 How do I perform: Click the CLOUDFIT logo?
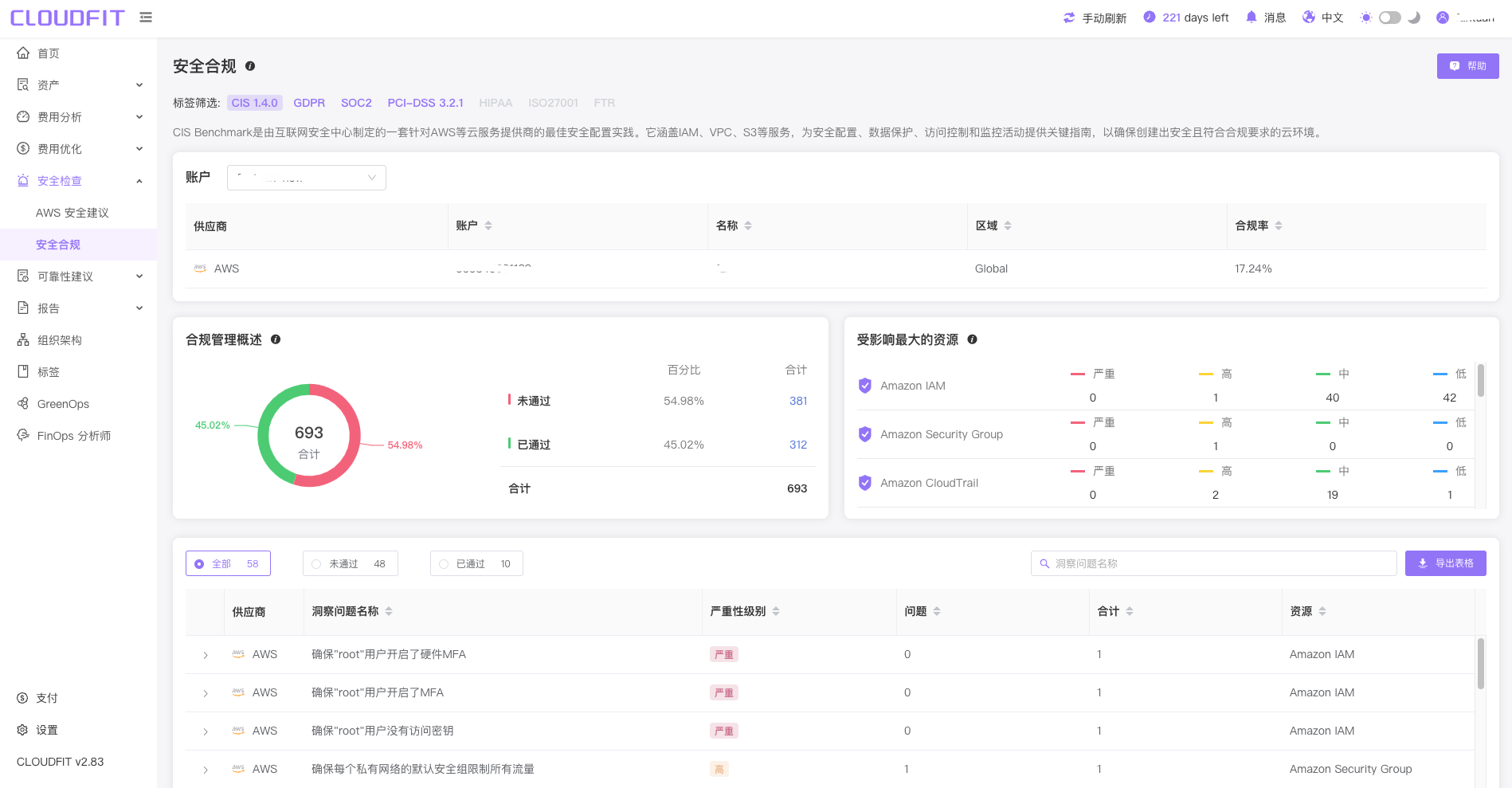click(x=68, y=18)
